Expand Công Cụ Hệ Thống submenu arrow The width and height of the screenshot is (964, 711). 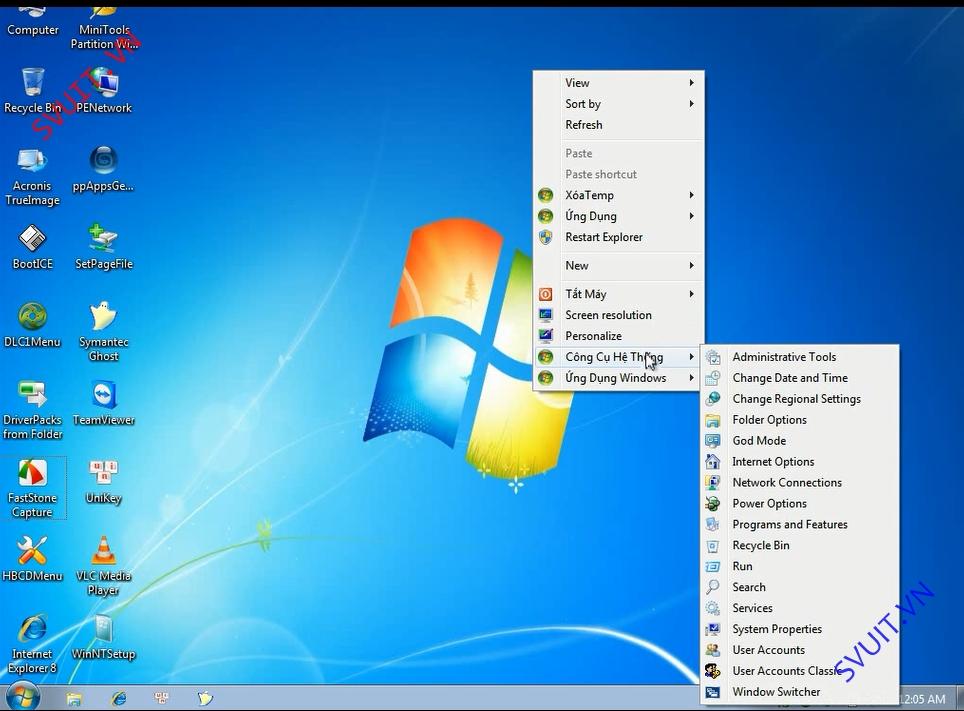click(692, 357)
